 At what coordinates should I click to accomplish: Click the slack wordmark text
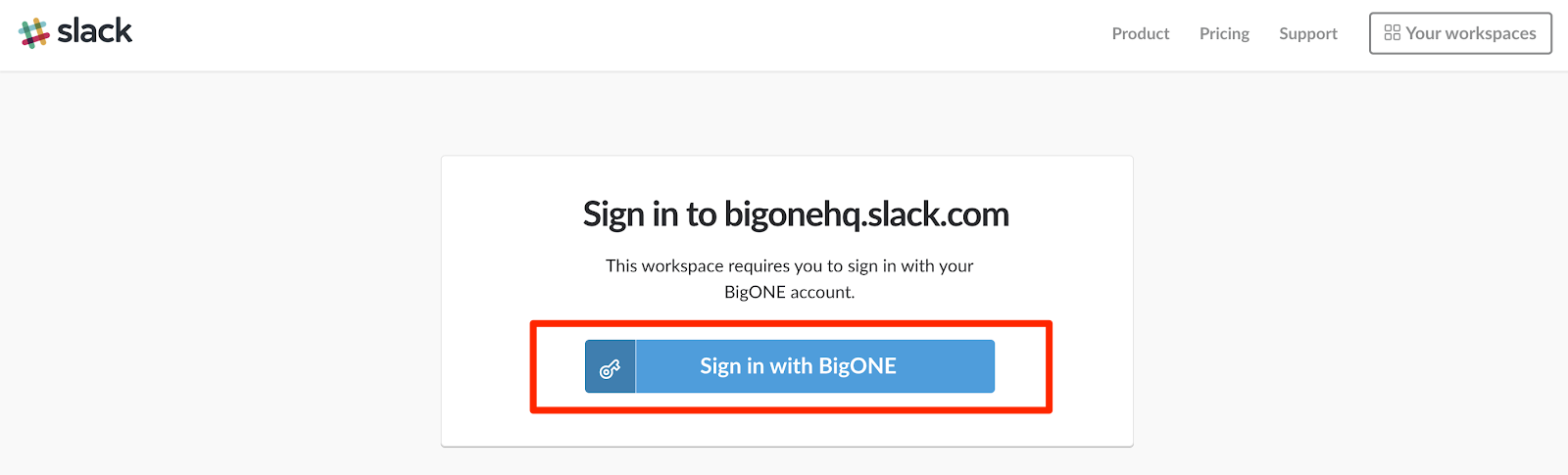(x=94, y=31)
